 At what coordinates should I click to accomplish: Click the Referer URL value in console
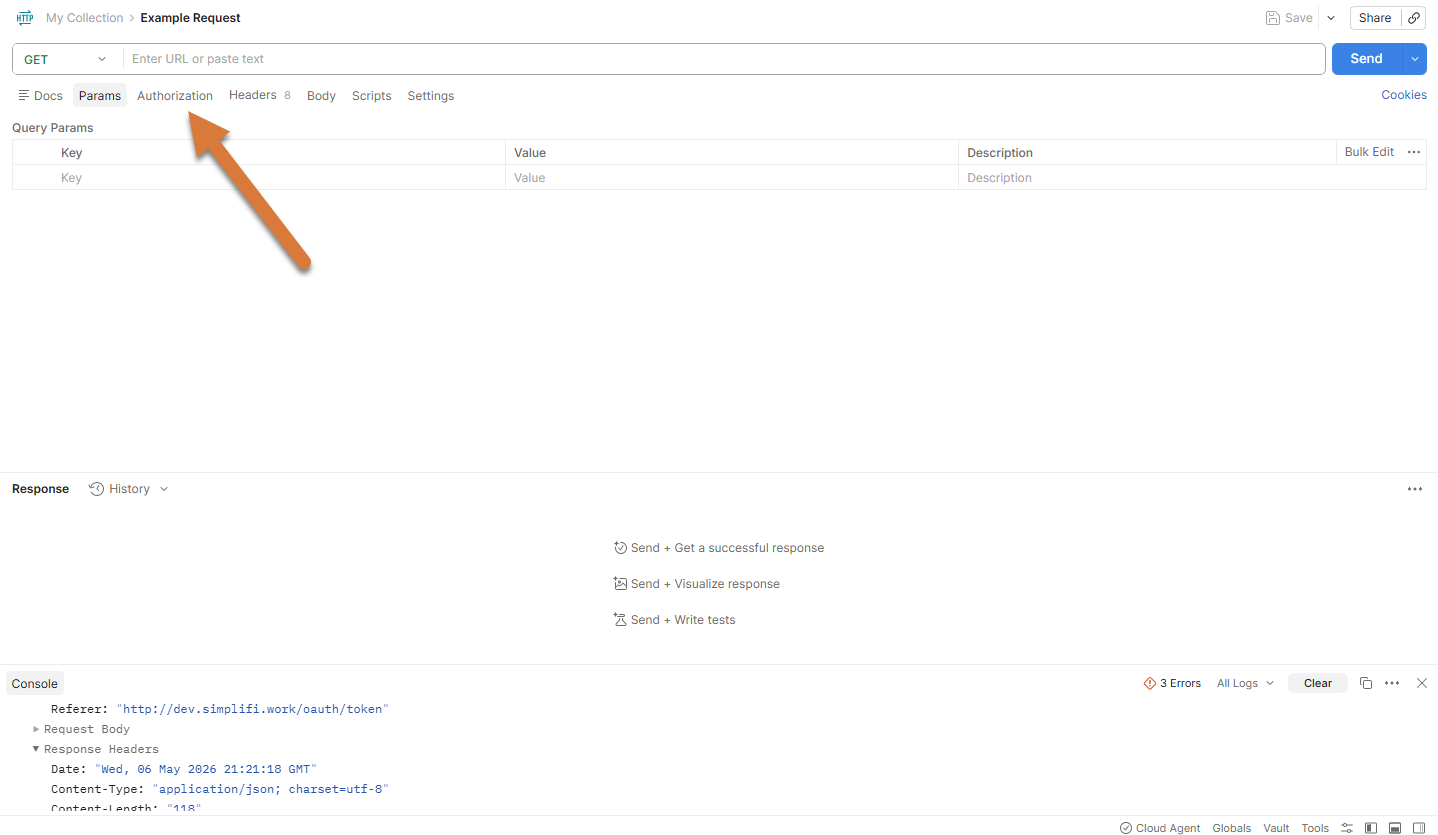pos(252,709)
